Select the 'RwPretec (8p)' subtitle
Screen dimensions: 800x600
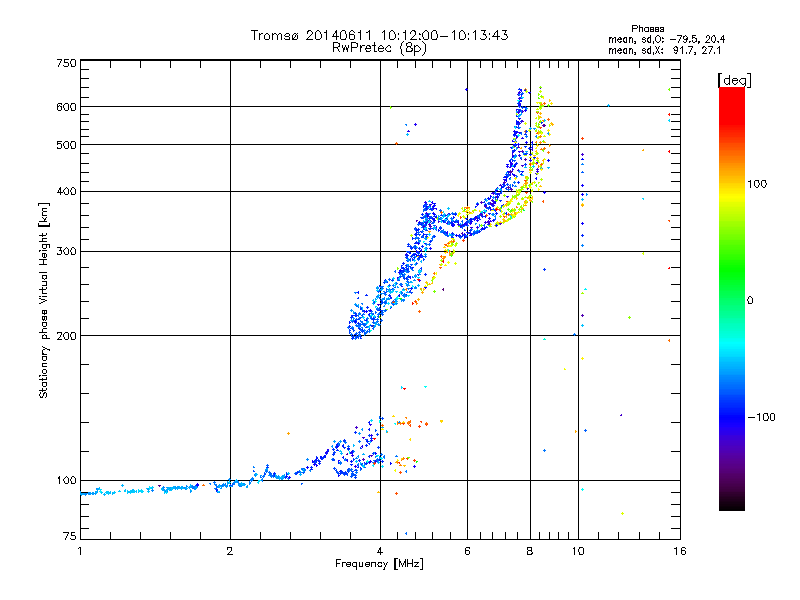tap(379, 48)
